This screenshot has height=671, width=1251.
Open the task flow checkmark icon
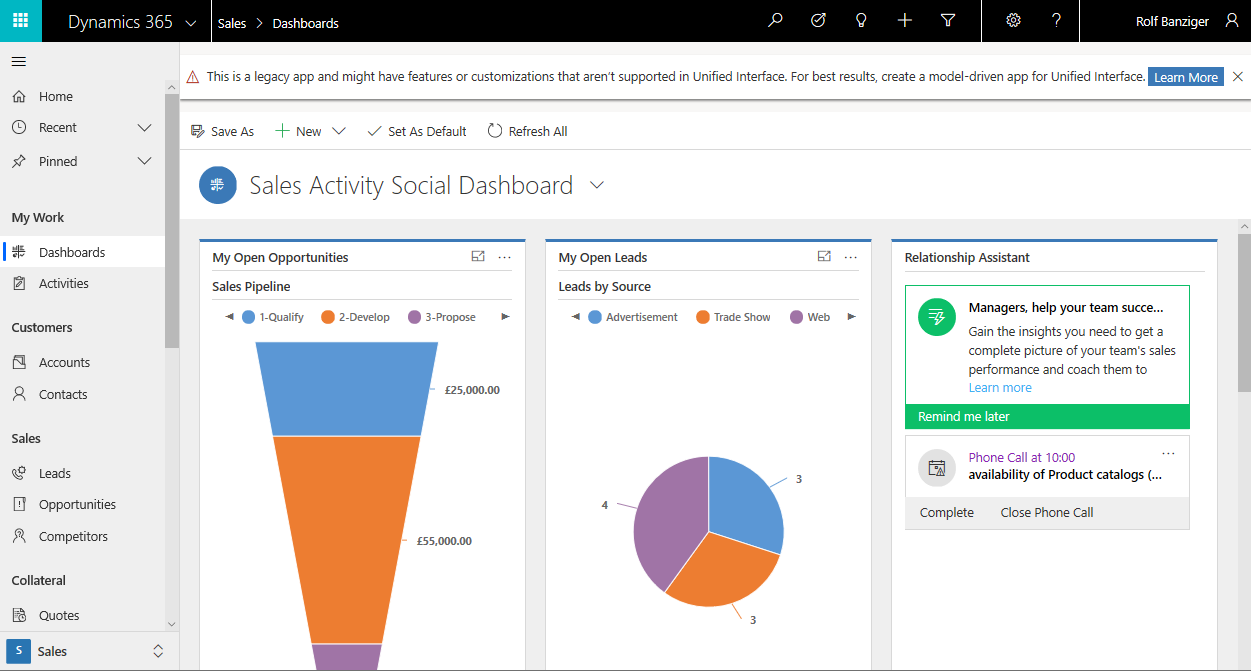(818, 21)
